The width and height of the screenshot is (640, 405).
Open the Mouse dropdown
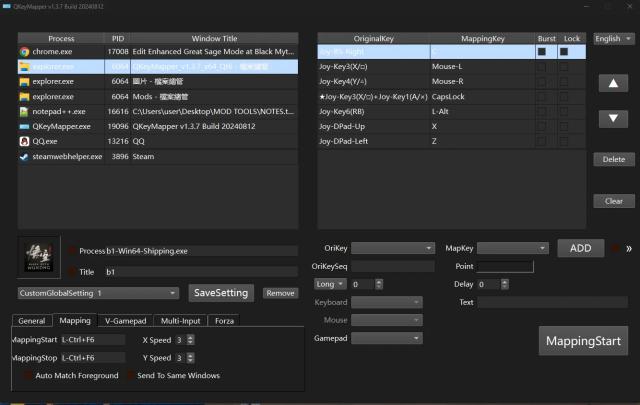coord(387,320)
